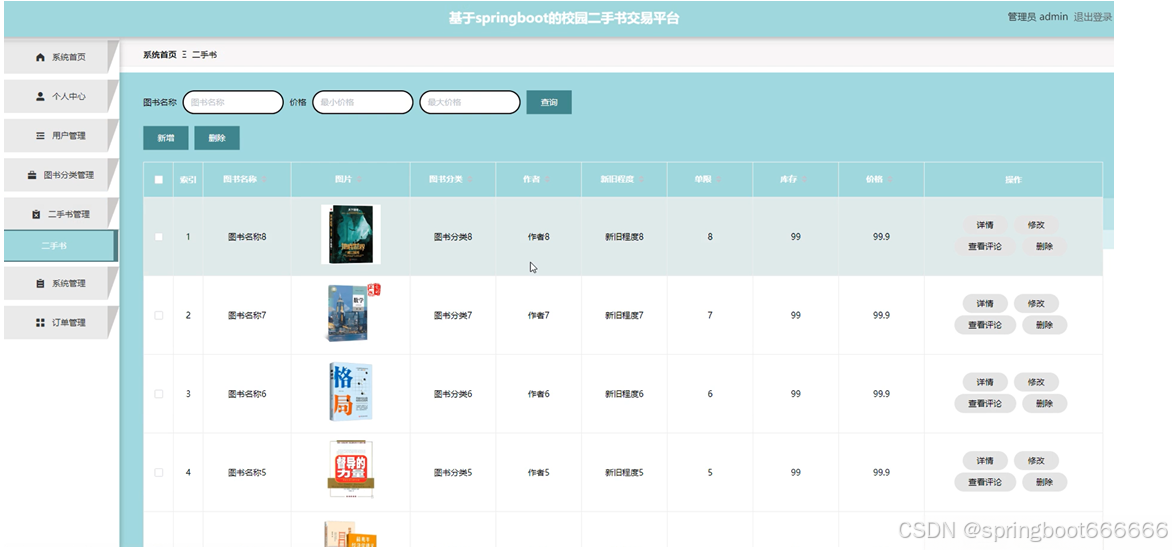The image size is (1172, 550).
Task: Click 修改 for 图书名称7
Action: 1036,303
